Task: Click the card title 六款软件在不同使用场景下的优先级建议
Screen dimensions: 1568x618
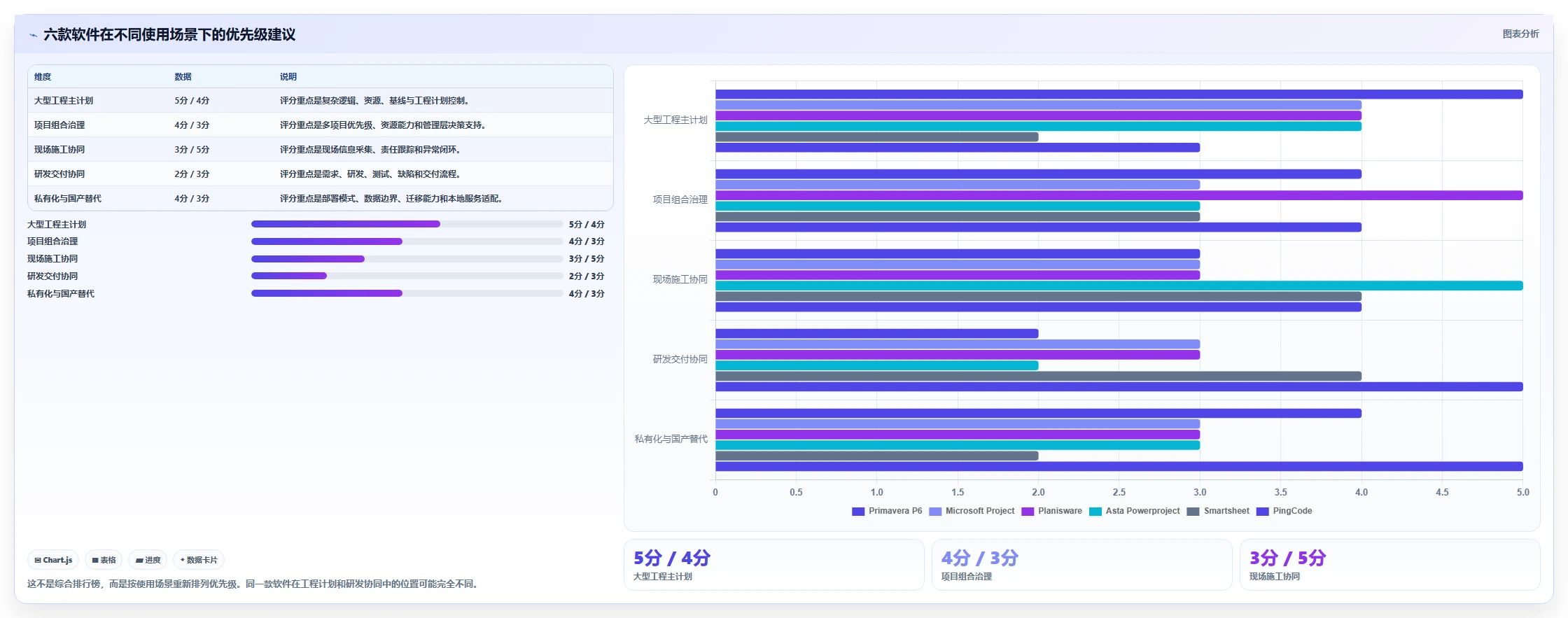Action: tap(169, 35)
